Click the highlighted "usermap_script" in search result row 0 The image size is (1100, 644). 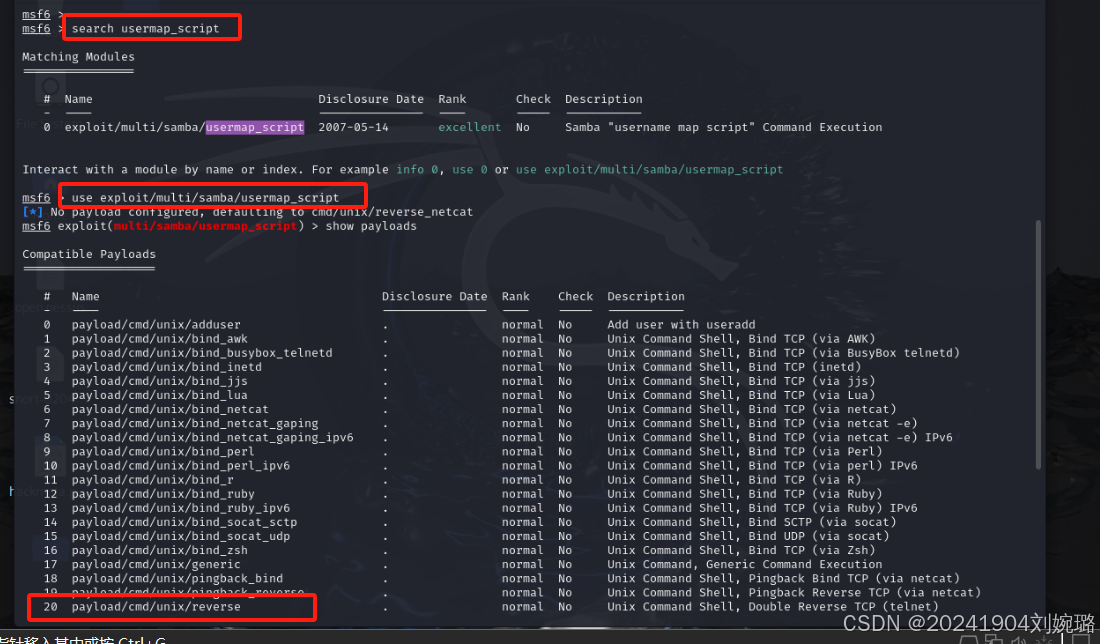pyautogui.click(x=255, y=127)
